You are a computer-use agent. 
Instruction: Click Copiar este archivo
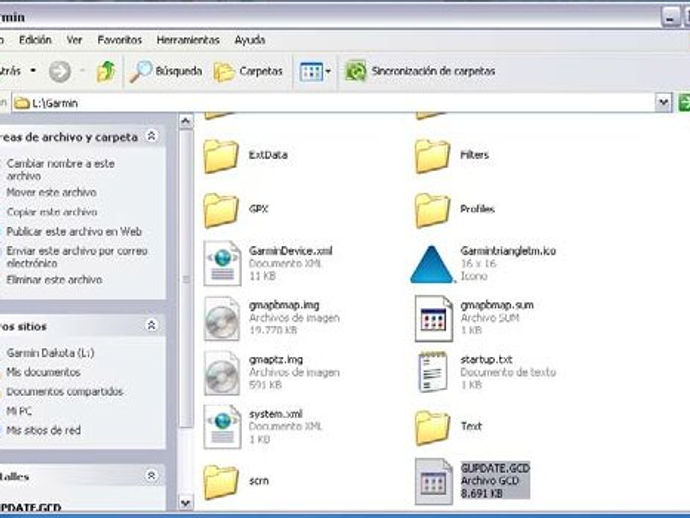pos(52,212)
